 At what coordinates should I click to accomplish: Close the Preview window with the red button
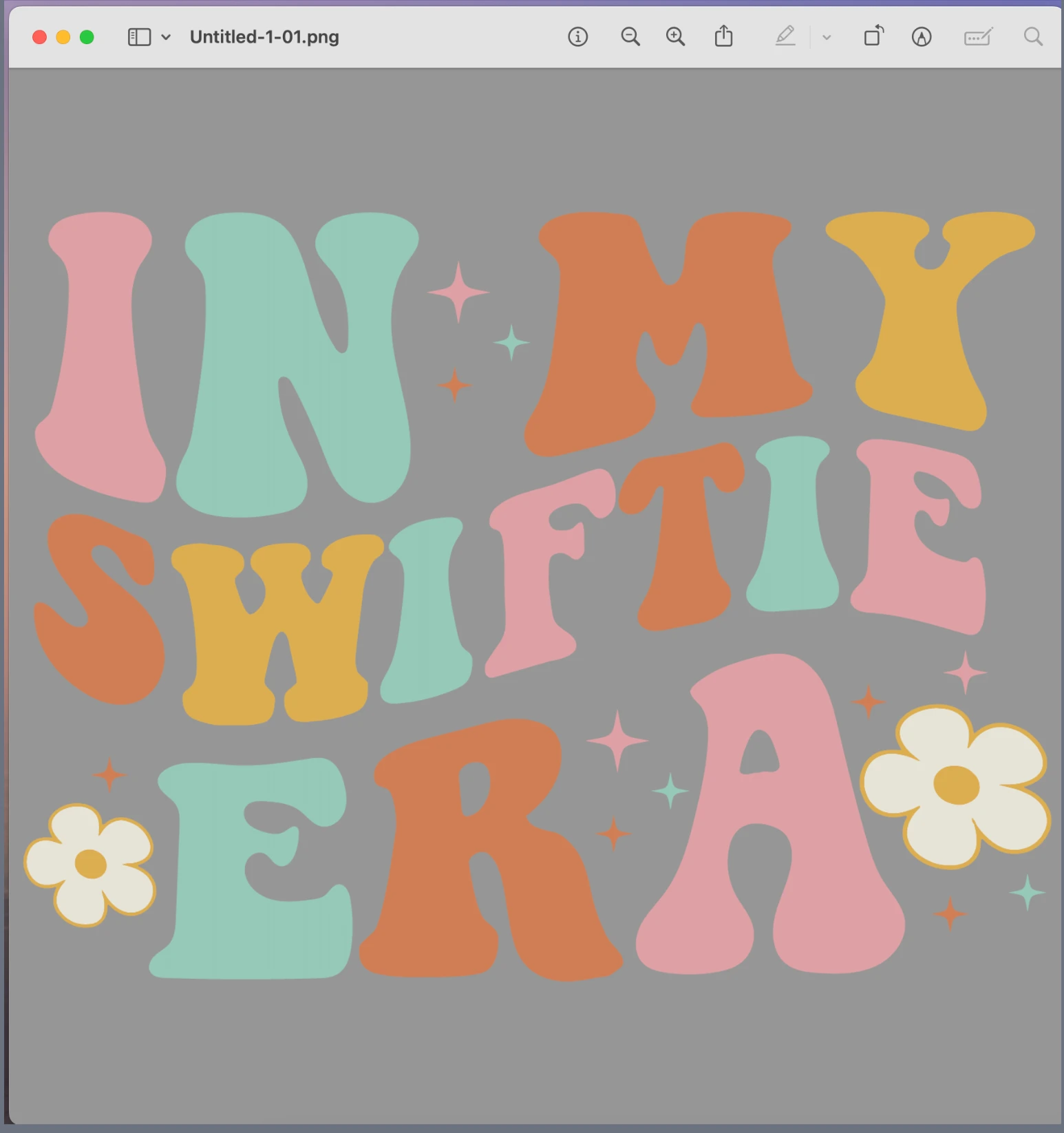click(x=40, y=37)
